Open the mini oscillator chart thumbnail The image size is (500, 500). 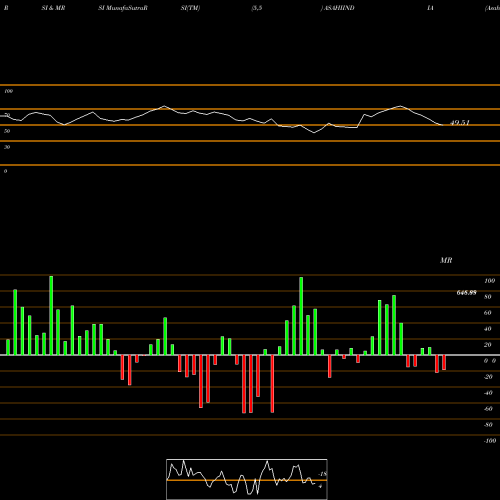coord(247,479)
